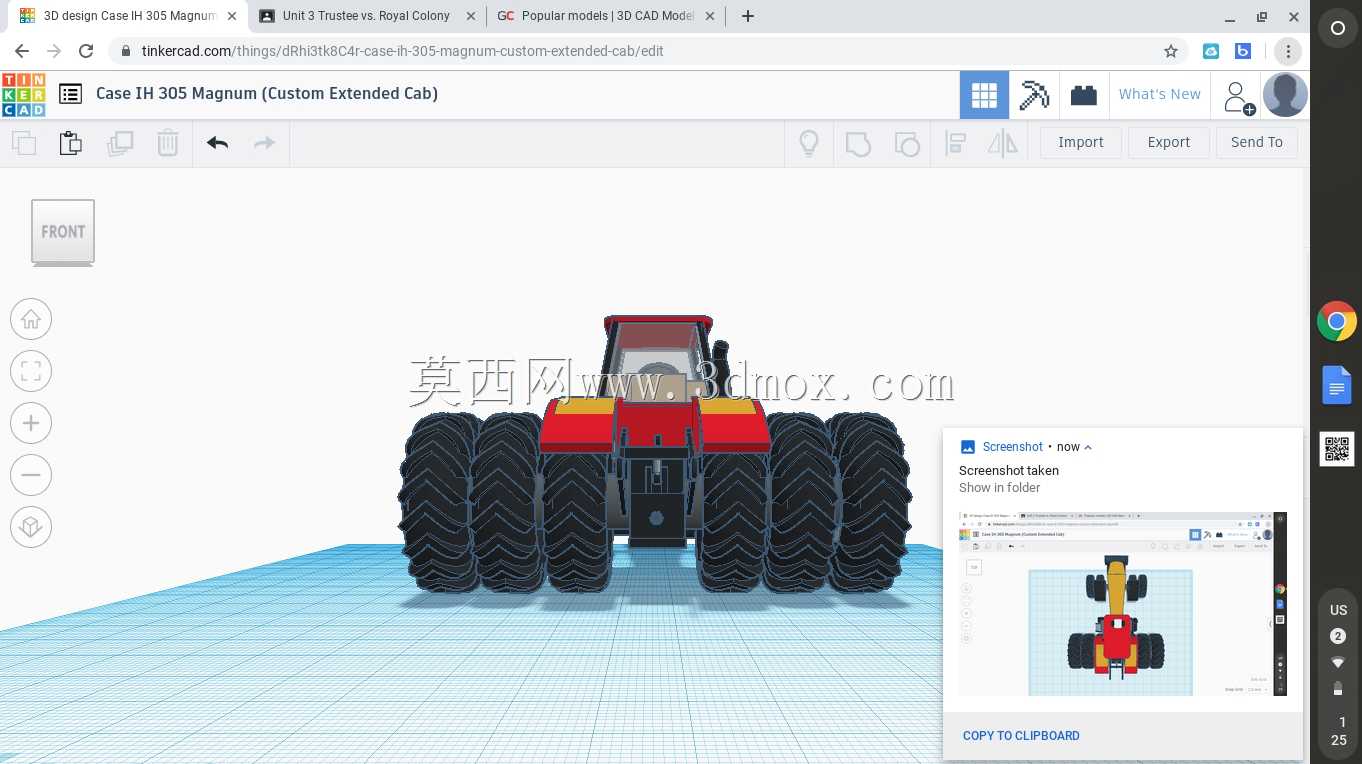Click the Paste clipboard icon

(x=71, y=143)
